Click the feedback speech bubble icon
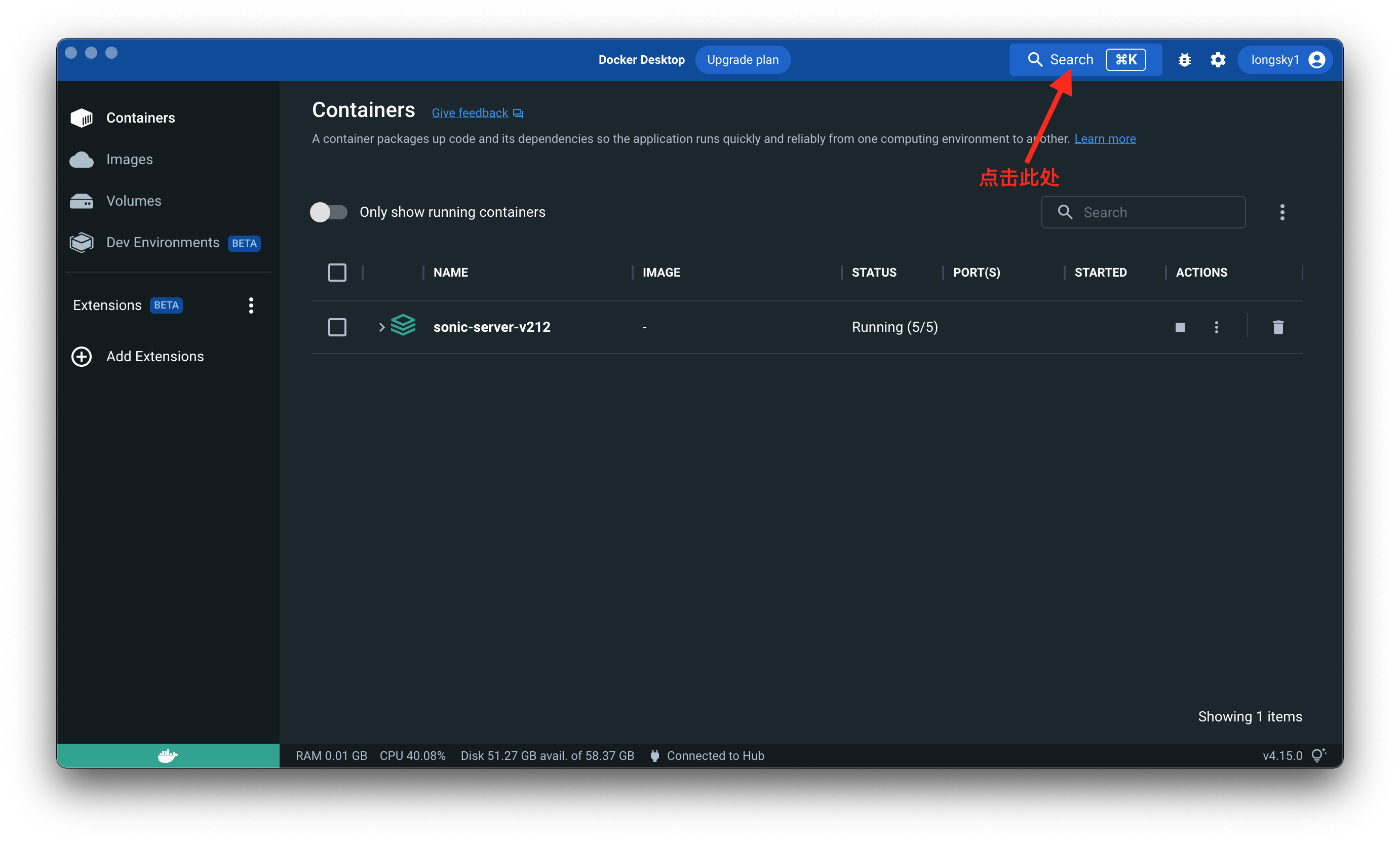1400x843 pixels. tap(518, 113)
